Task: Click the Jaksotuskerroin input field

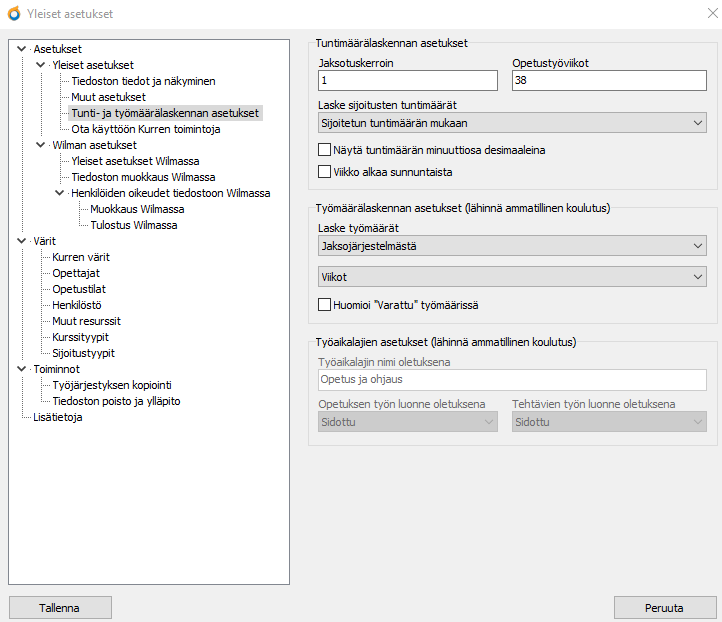Action: tap(407, 81)
